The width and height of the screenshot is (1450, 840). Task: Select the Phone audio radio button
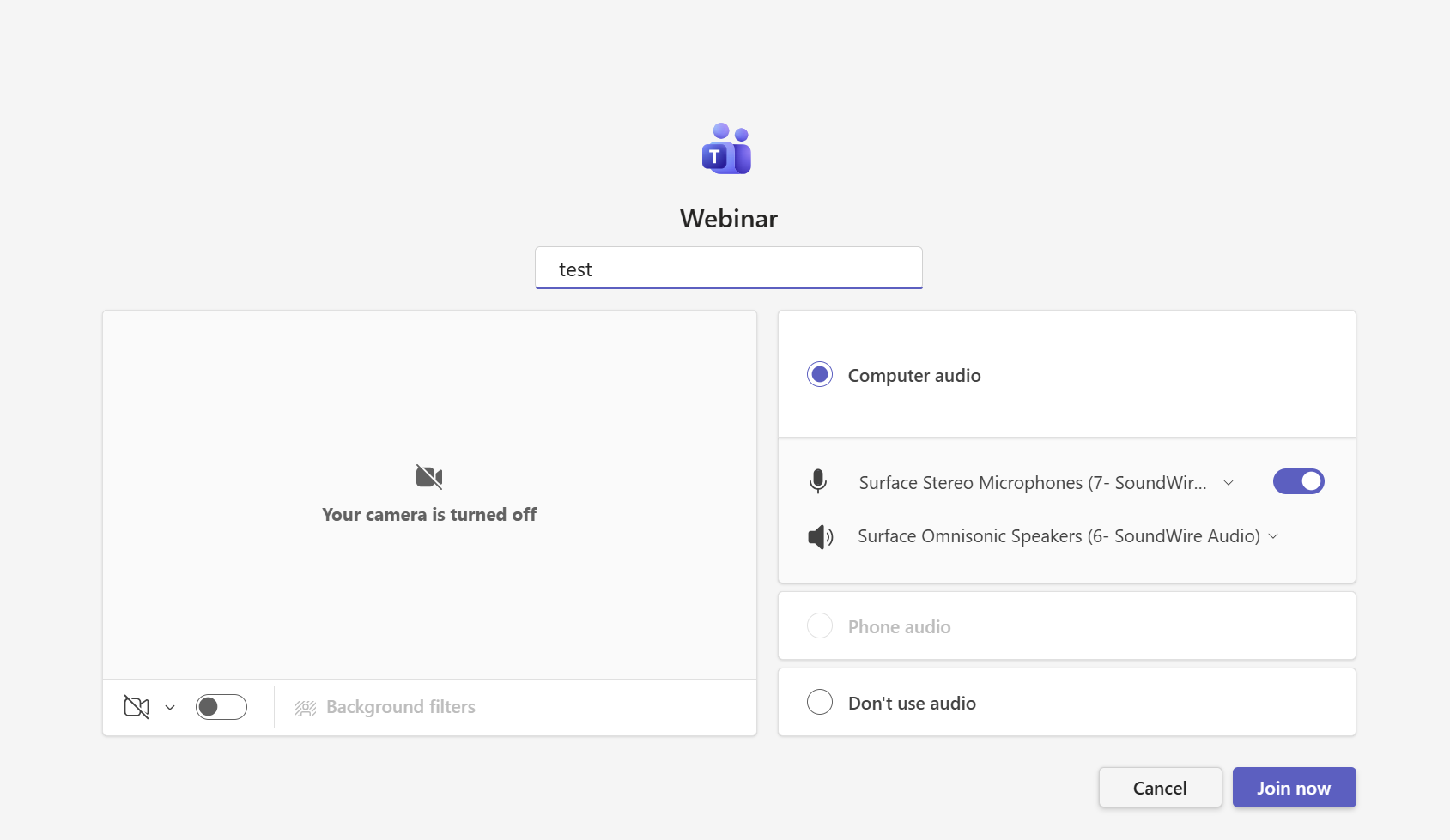pos(820,625)
